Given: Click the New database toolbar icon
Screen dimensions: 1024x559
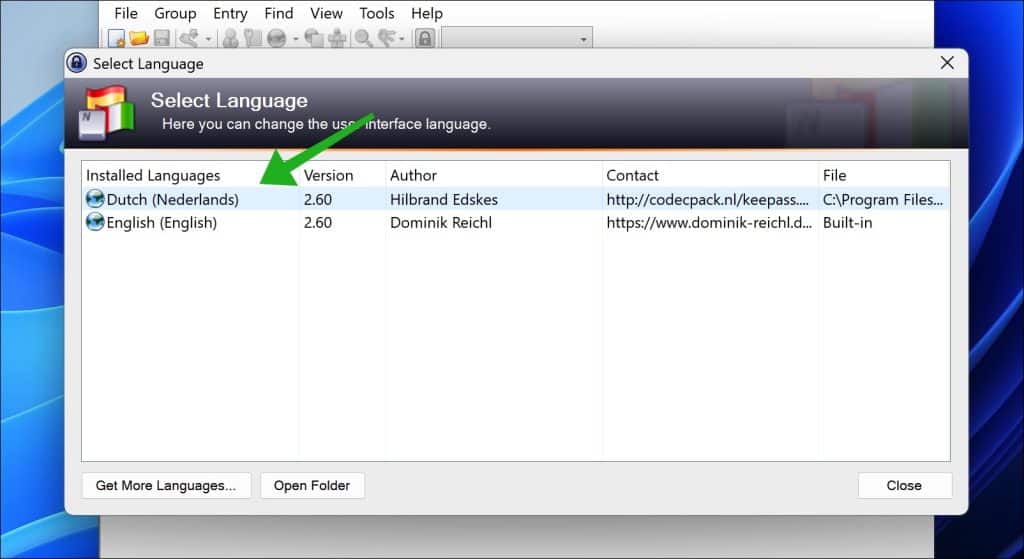Looking at the screenshot, I should point(117,39).
